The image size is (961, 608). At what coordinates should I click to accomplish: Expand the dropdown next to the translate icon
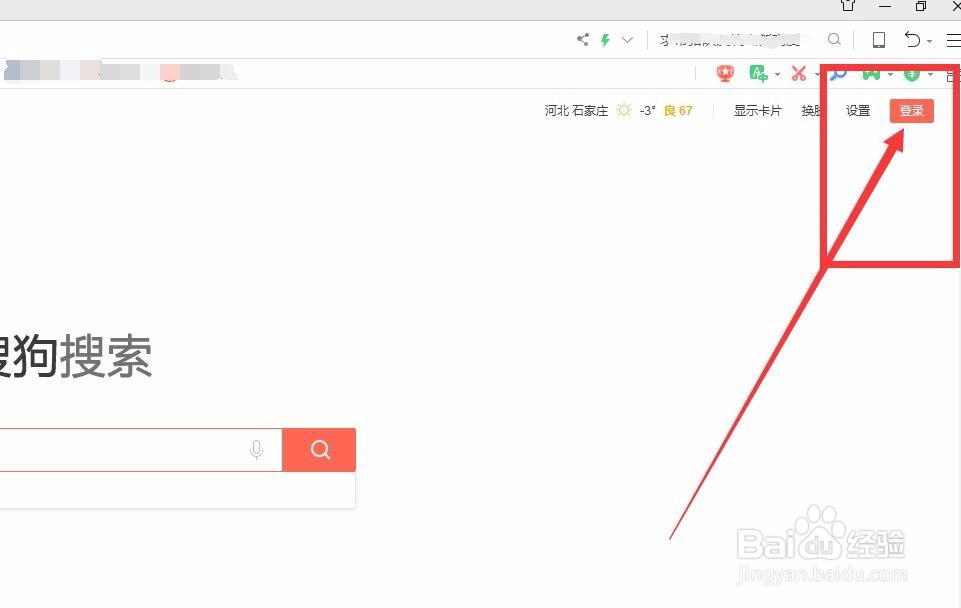coord(777,75)
